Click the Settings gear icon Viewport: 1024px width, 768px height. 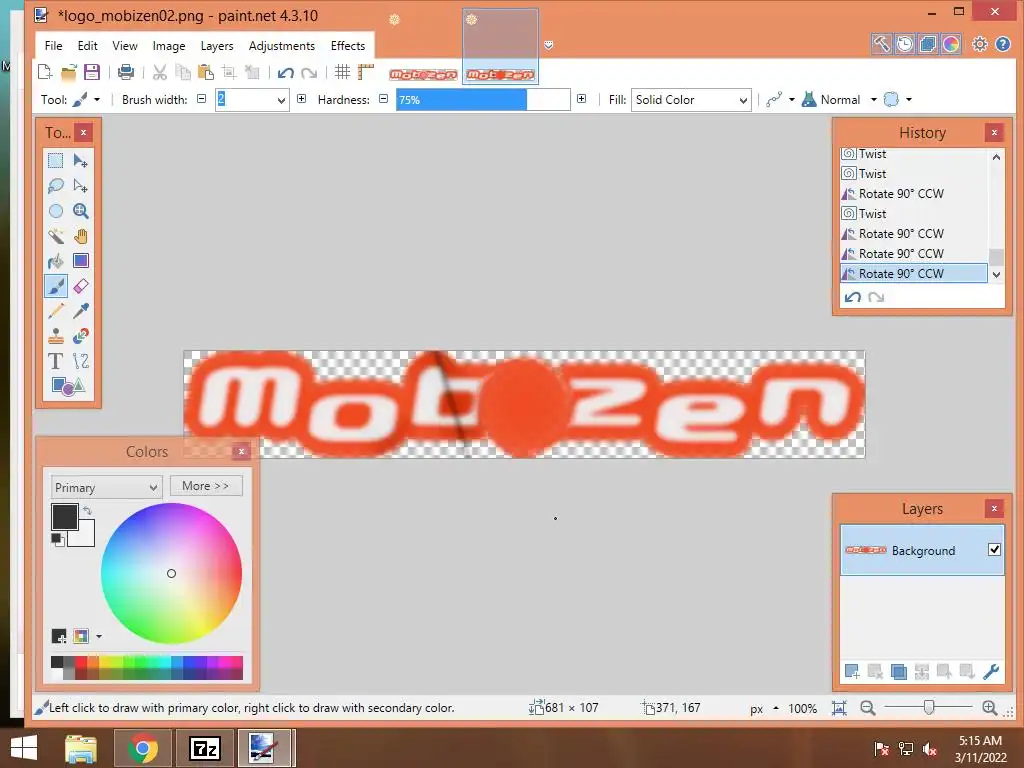click(980, 44)
